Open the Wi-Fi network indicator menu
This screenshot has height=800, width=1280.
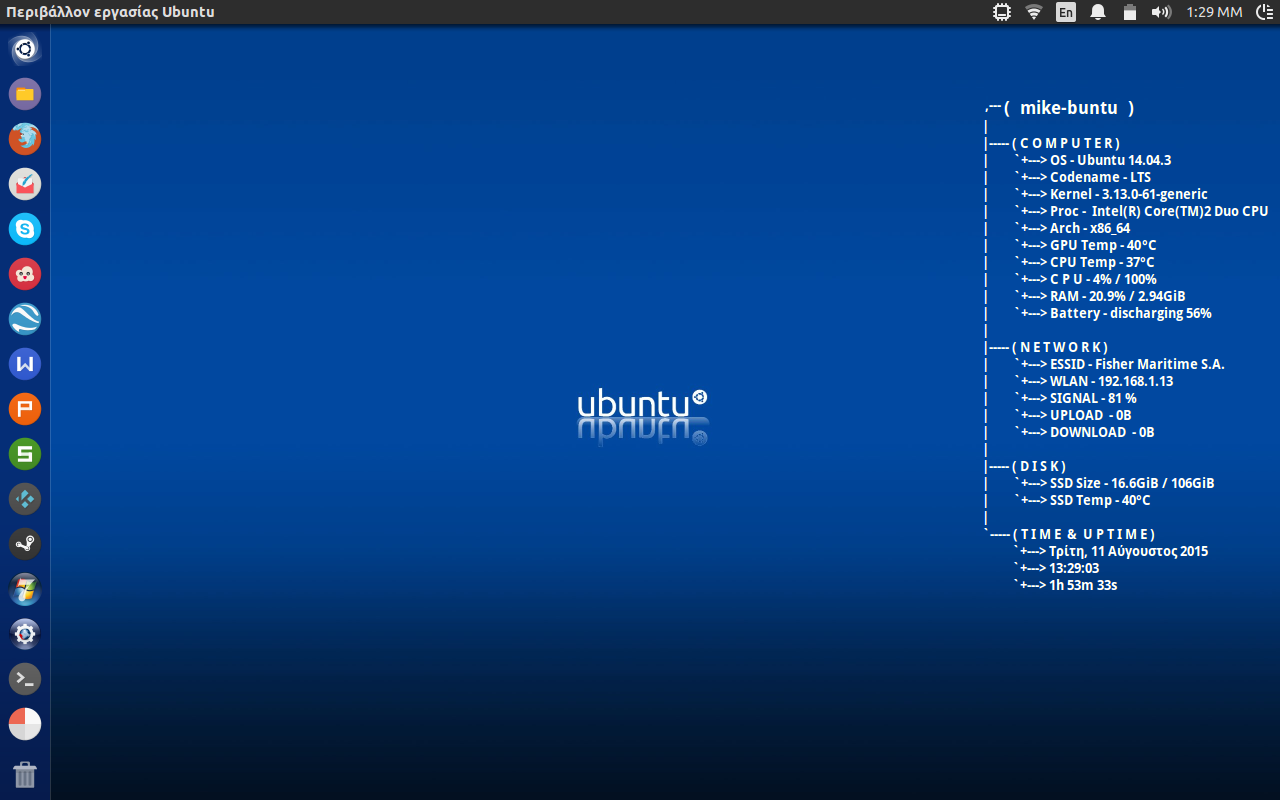pyautogui.click(x=1034, y=12)
